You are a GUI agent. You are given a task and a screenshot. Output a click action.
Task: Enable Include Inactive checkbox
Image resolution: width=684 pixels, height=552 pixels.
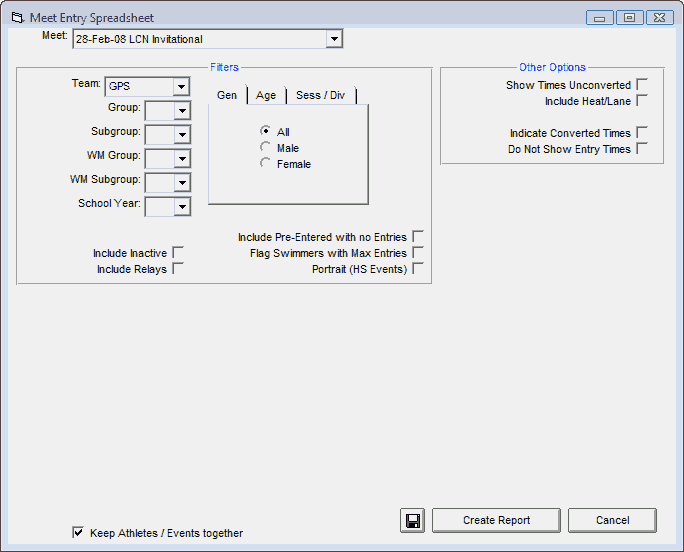(x=178, y=253)
